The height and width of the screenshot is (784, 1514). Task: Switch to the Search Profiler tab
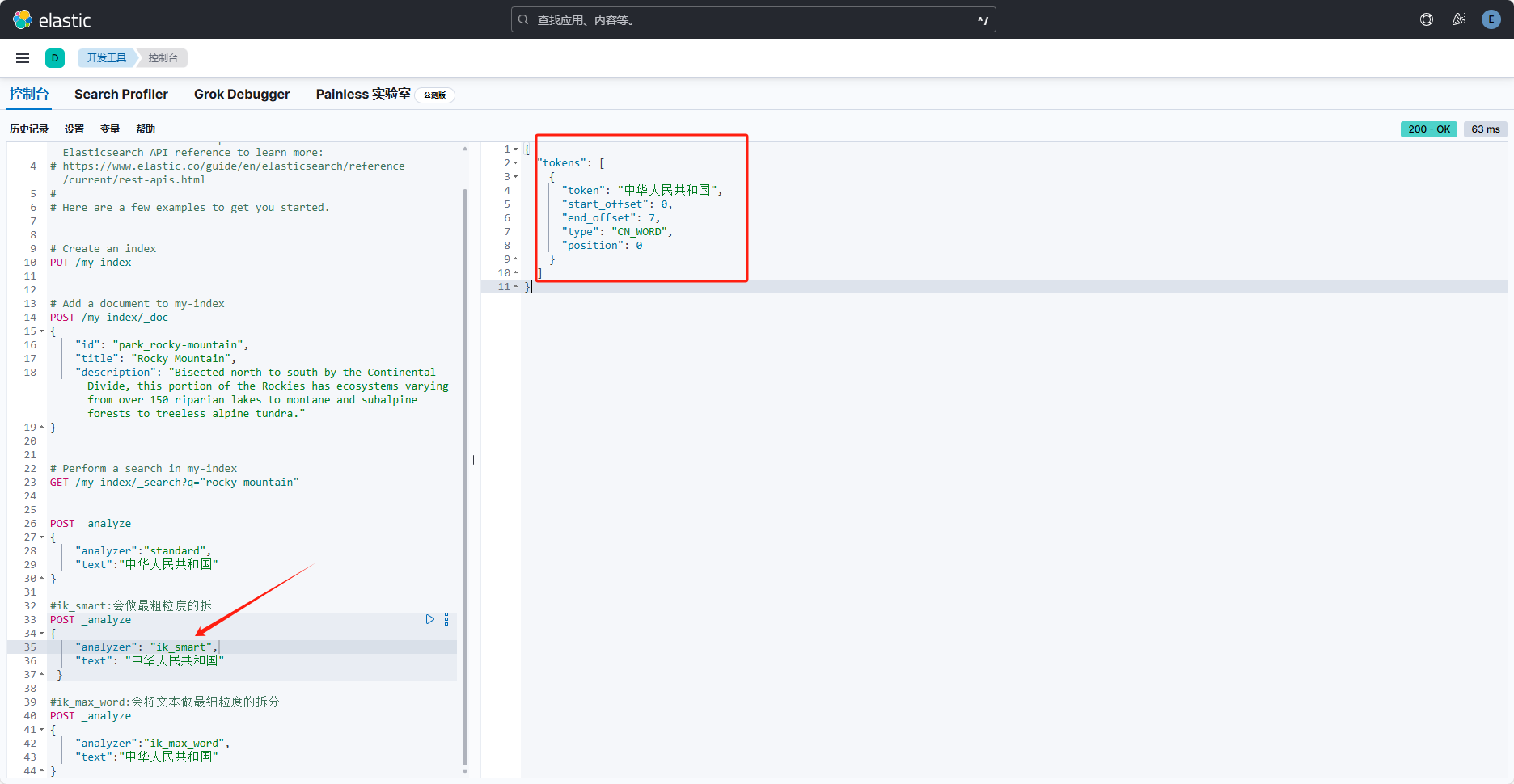point(121,94)
